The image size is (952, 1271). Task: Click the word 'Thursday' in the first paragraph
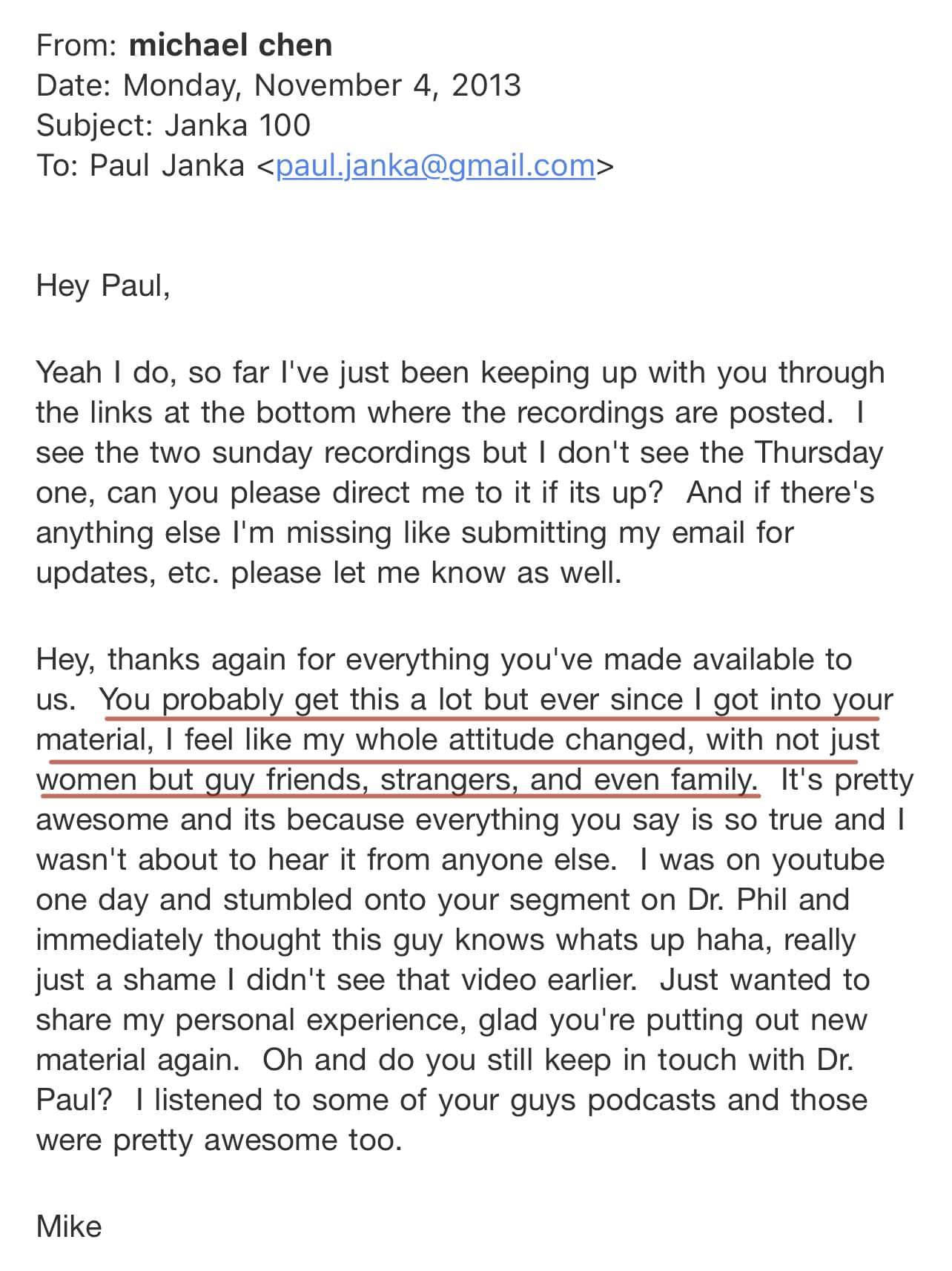[819, 452]
